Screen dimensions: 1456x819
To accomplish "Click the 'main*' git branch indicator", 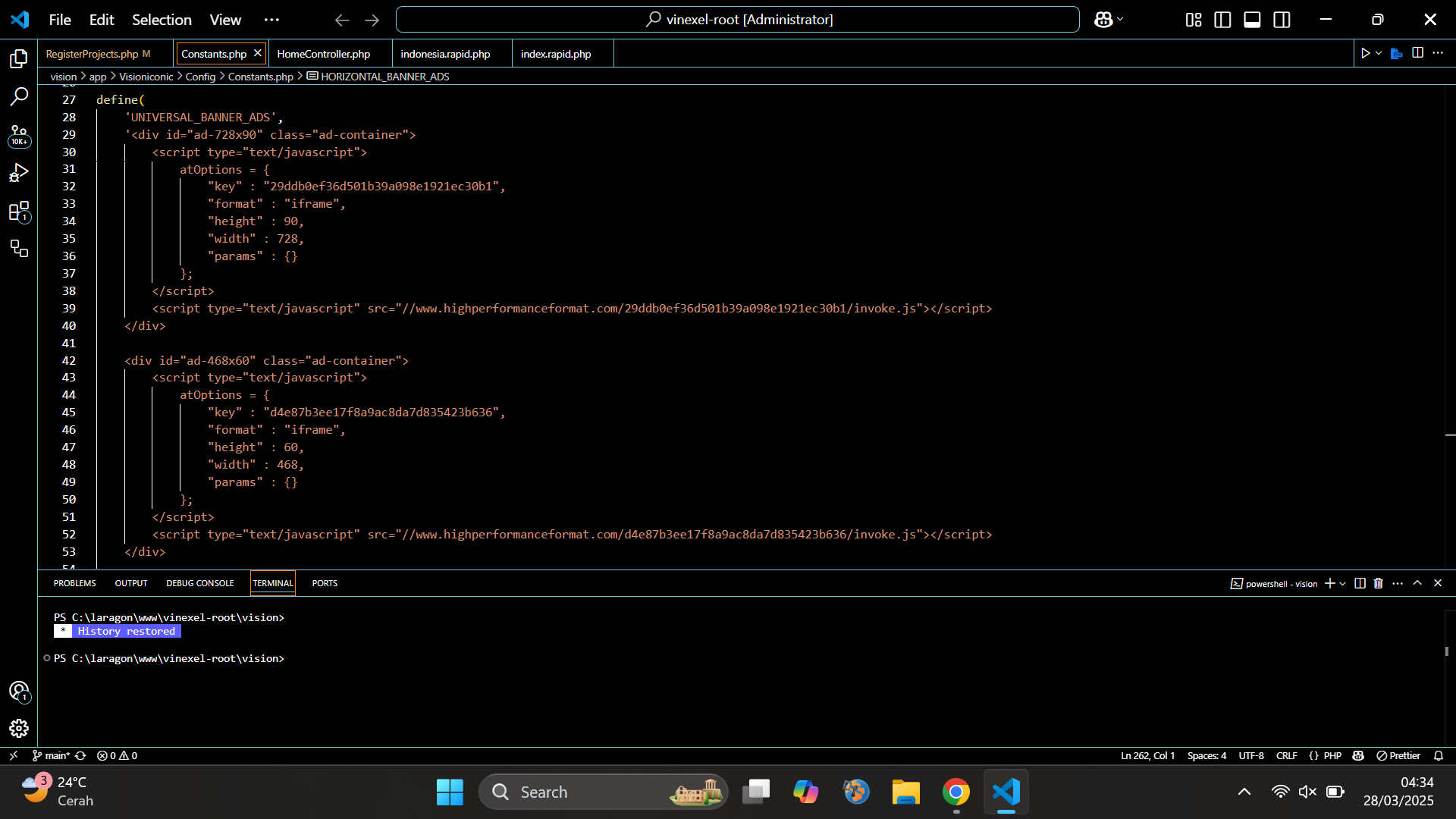I will click(x=51, y=755).
